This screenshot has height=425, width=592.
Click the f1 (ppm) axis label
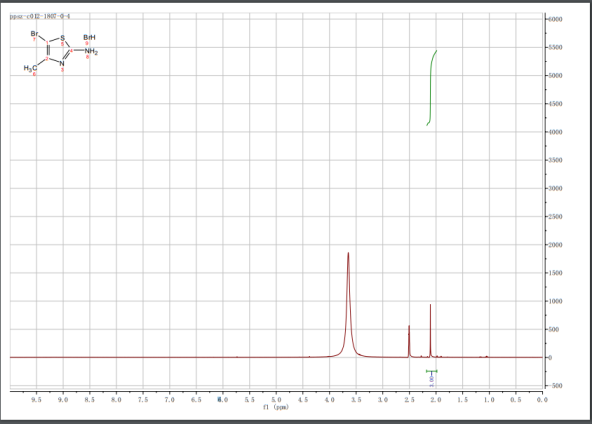tap(276, 407)
